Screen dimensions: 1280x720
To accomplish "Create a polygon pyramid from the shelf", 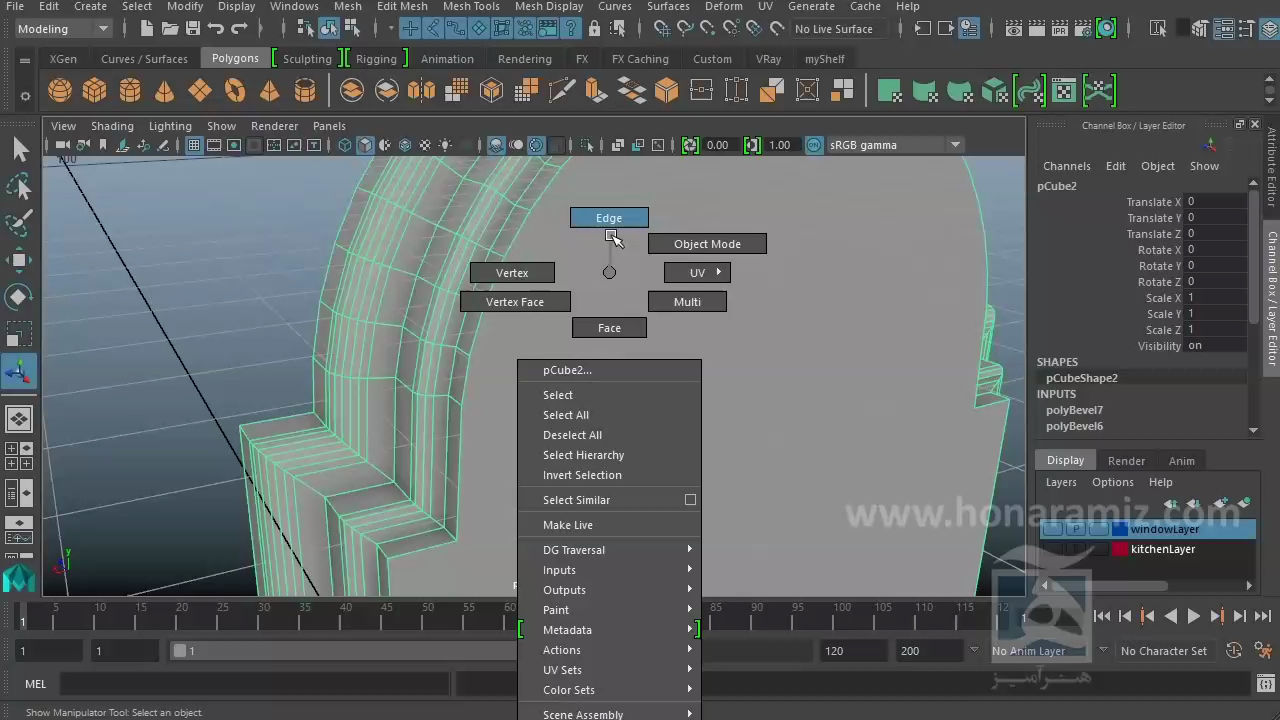I will (270, 91).
